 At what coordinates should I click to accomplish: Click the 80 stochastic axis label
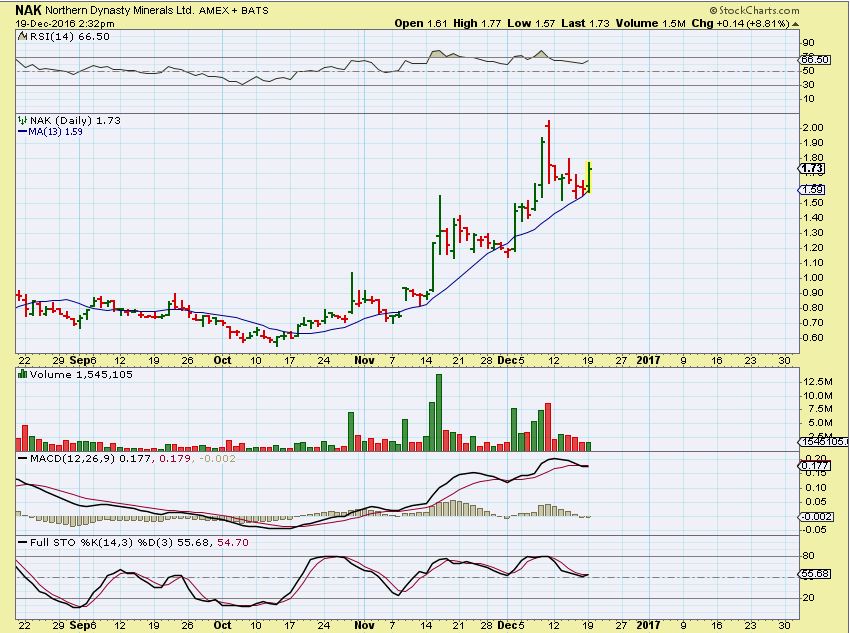pos(808,556)
